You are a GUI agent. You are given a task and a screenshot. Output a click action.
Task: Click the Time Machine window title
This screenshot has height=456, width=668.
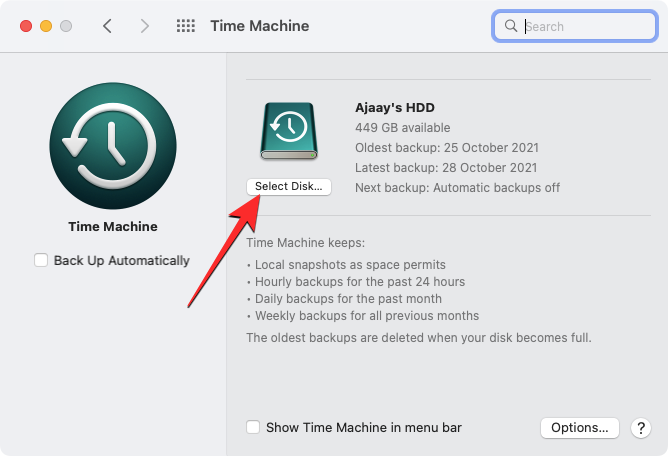coord(259,26)
